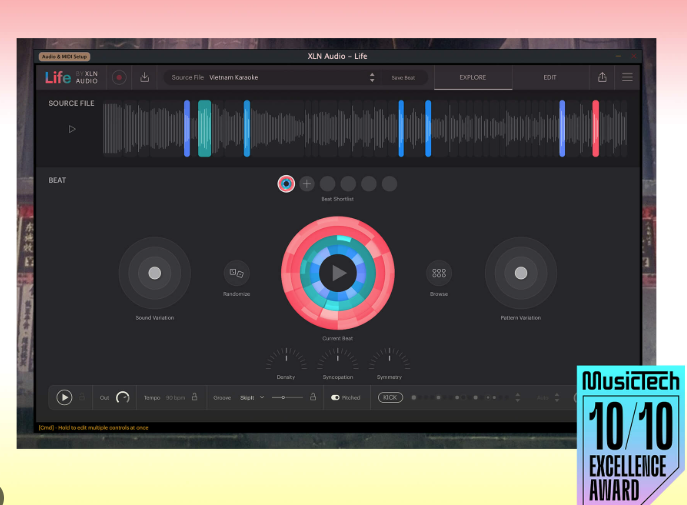Select the first Beat Shortlist slot
This screenshot has width=687, height=505.
(x=286, y=184)
